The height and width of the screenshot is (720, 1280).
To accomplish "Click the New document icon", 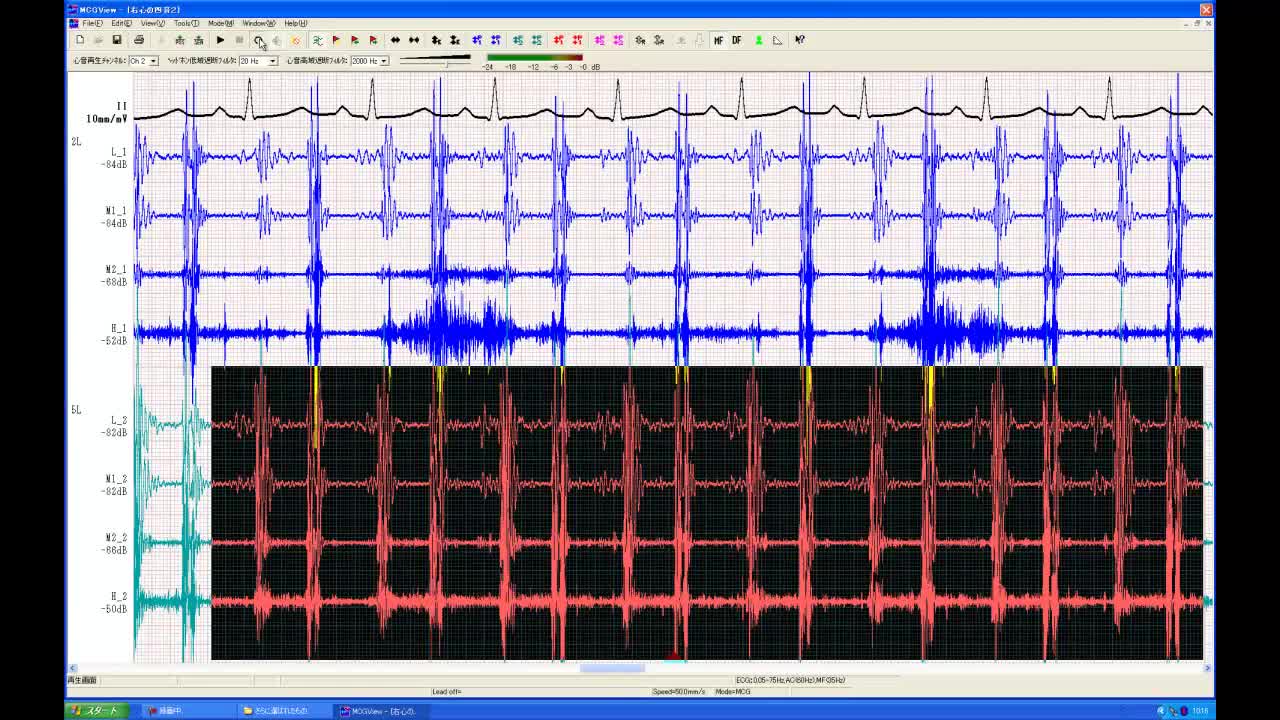I will [x=80, y=40].
